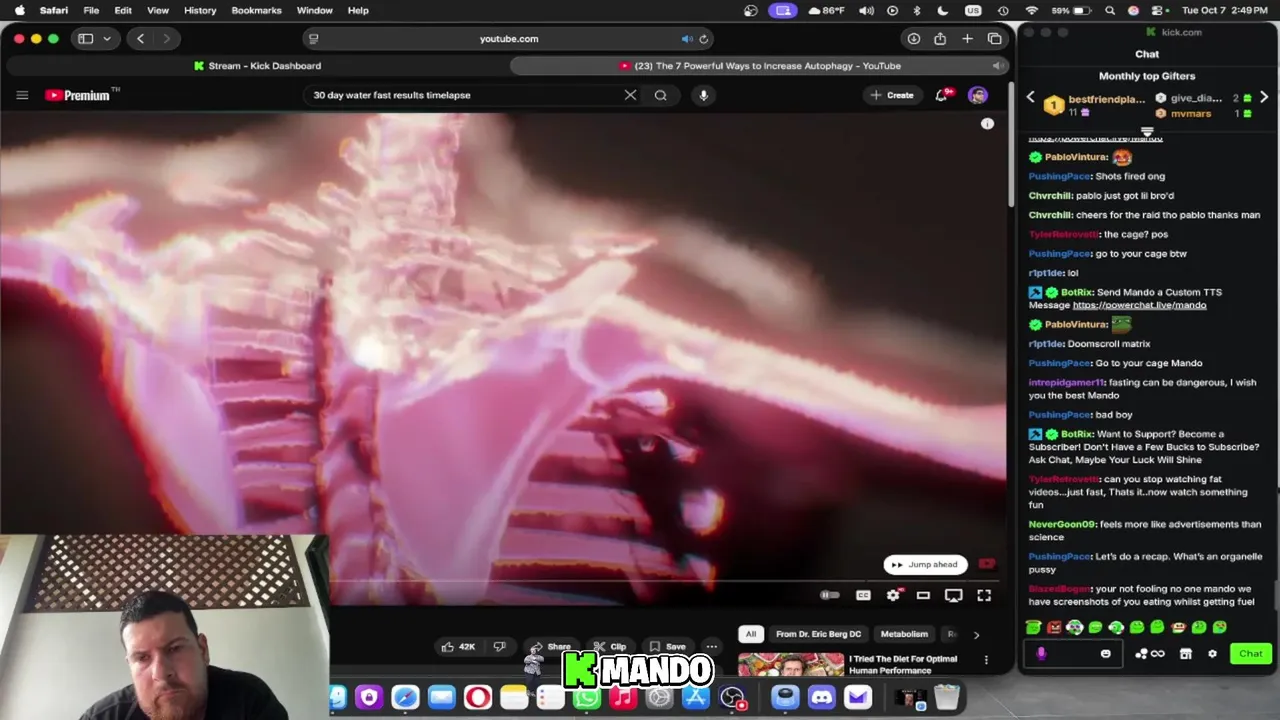Switch to Stream - Kick Dashboard tab

tap(257, 66)
